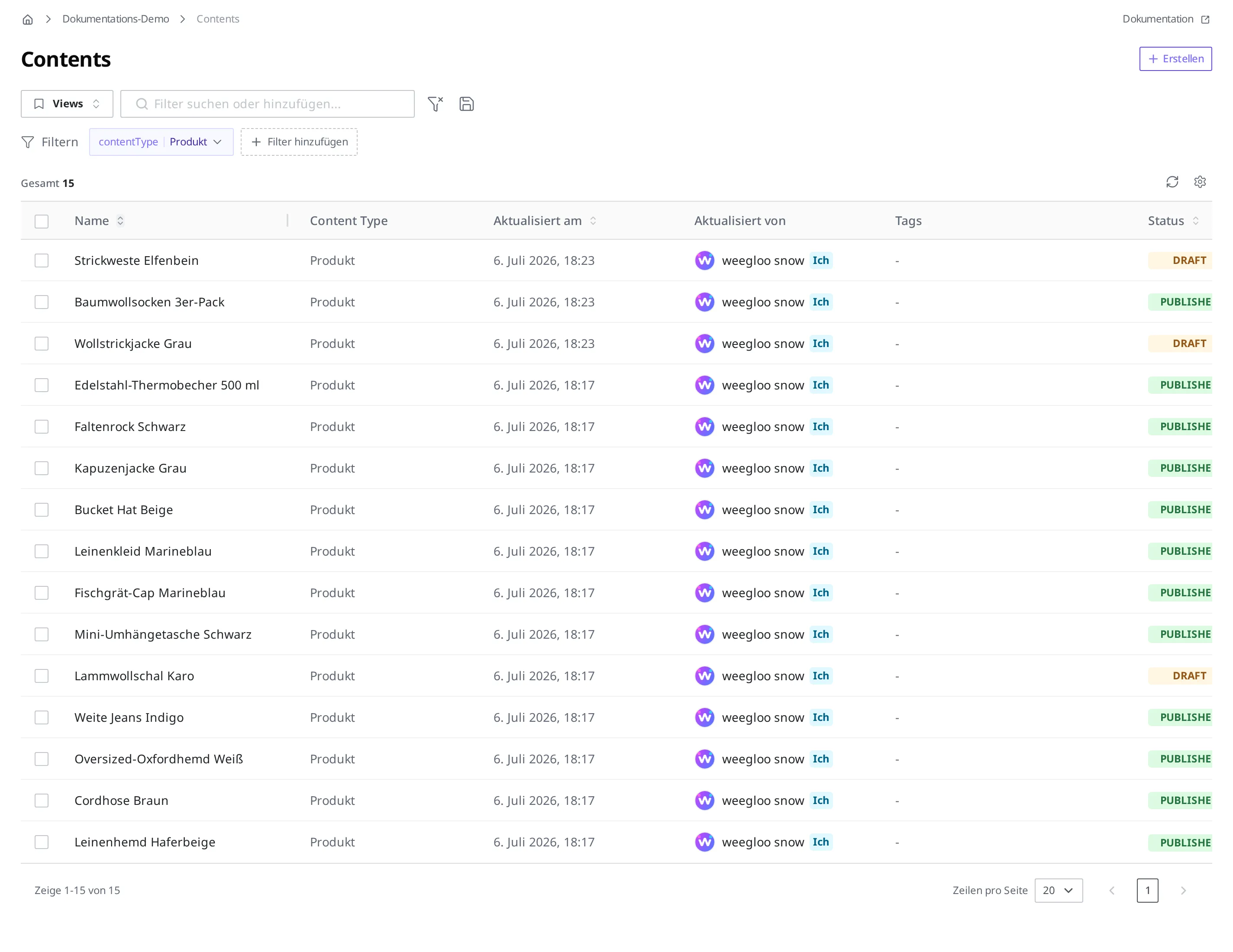Check the Kapuzenjacke Grau row checkbox
Image resolution: width=1233 pixels, height=952 pixels.
tap(41, 468)
